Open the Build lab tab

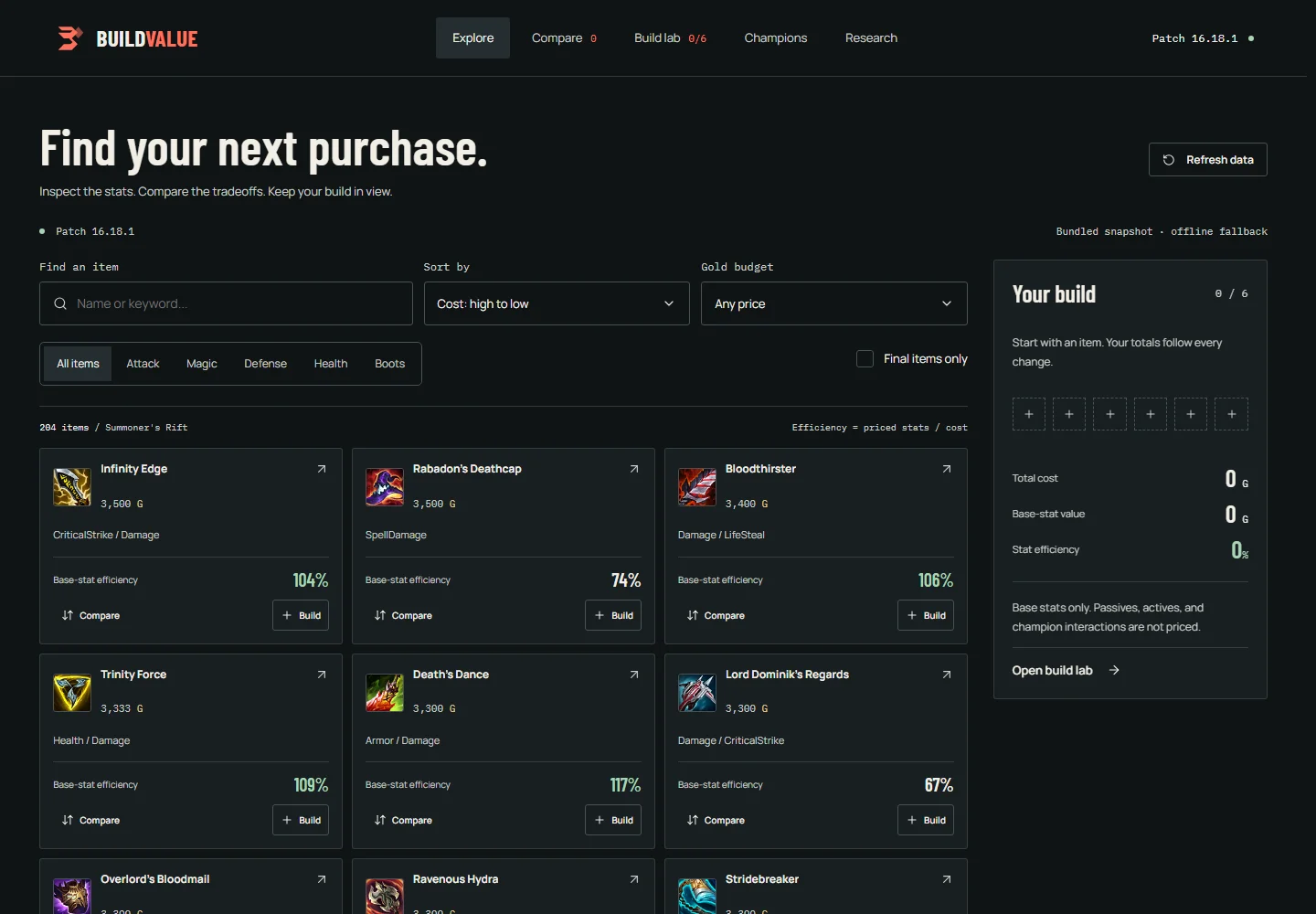pos(670,38)
